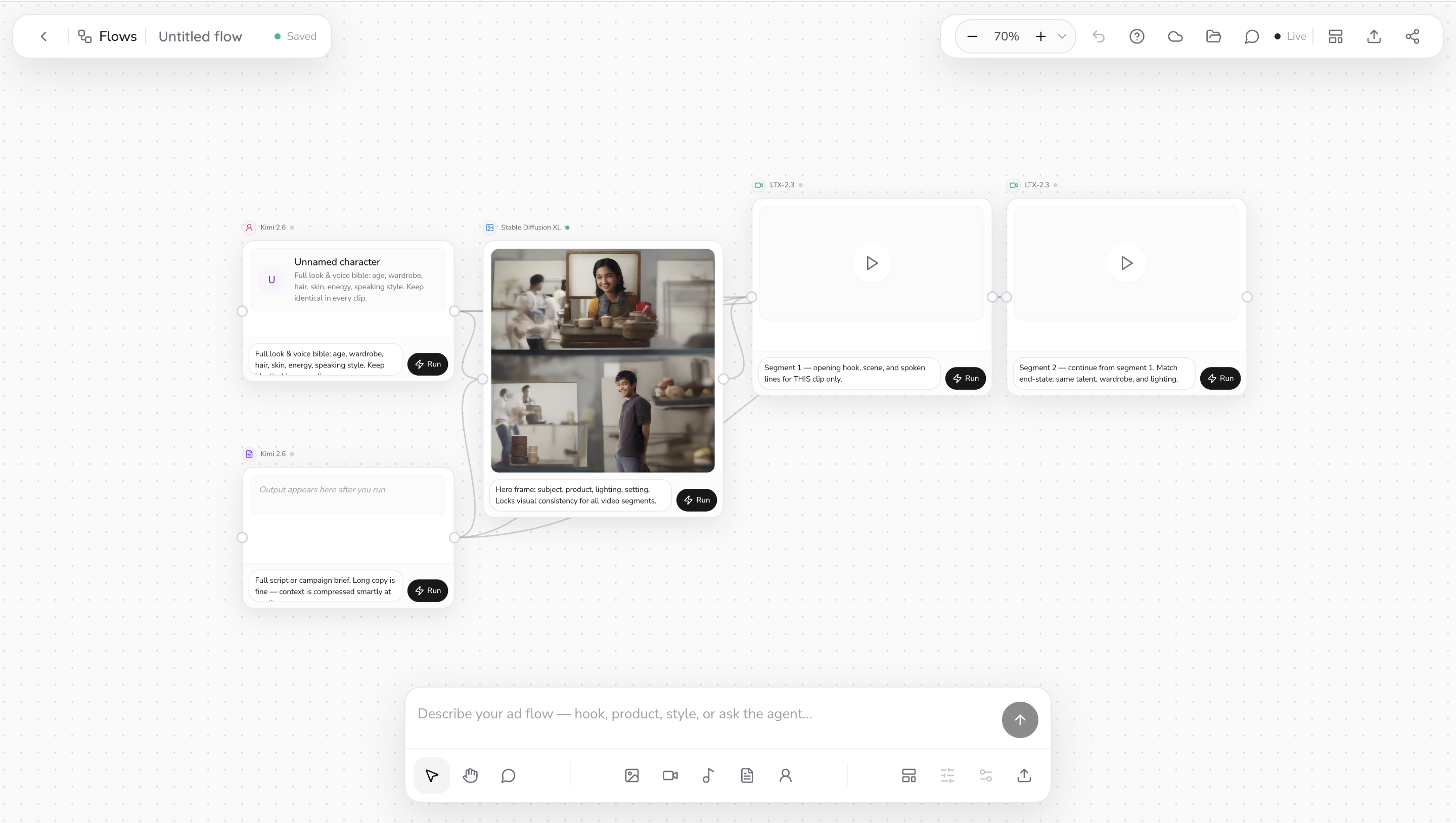The image size is (1456, 823).
Task: Toggle the Live status indicator
Action: 1290,36
